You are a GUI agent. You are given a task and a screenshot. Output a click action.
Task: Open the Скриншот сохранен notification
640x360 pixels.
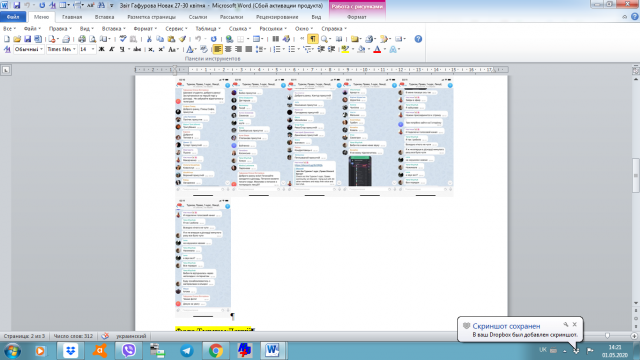coord(506,326)
